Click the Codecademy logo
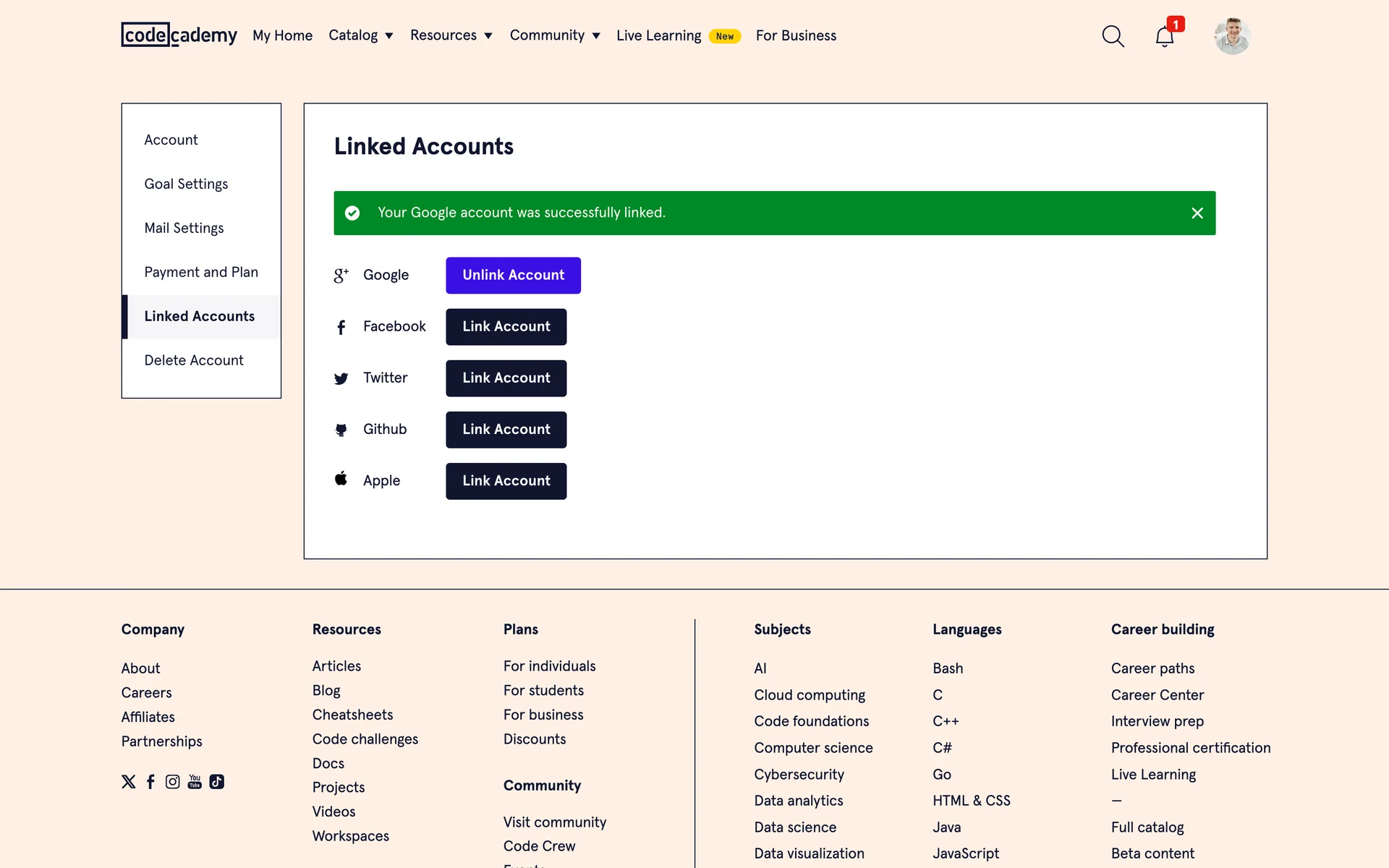 click(x=179, y=35)
